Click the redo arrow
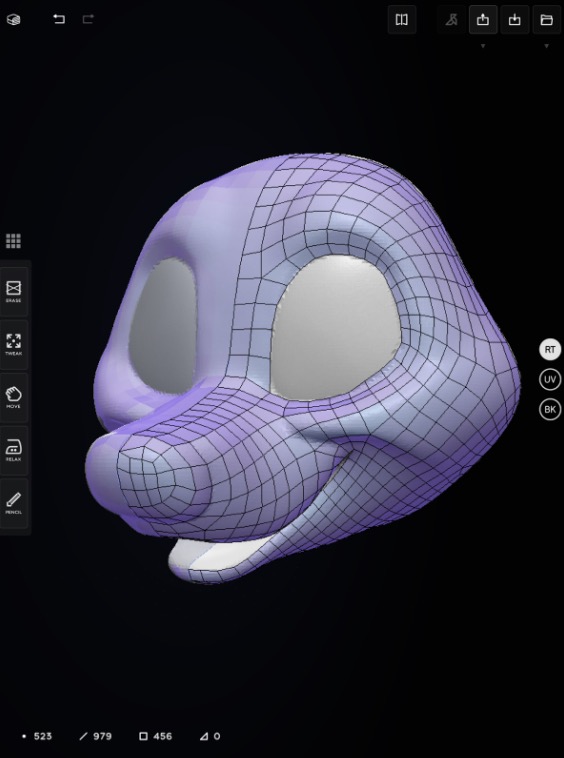Image resolution: width=564 pixels, height=758 pixels. [x=88, y=19]
